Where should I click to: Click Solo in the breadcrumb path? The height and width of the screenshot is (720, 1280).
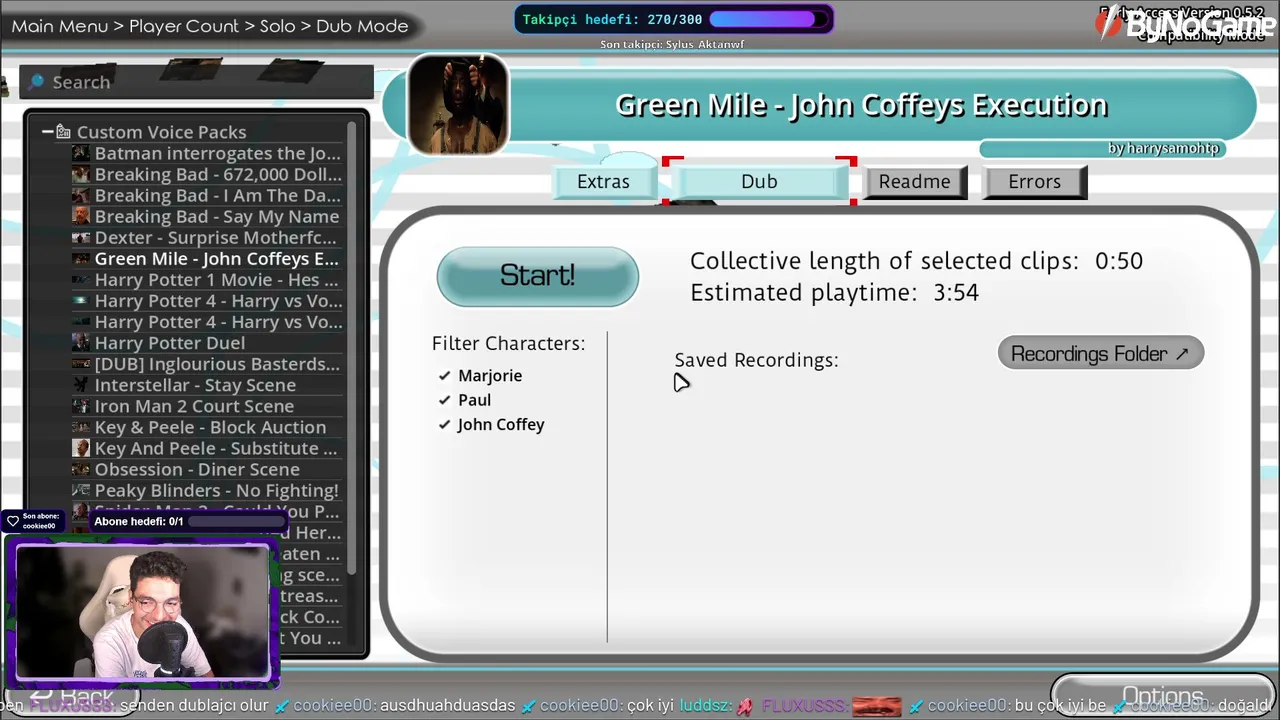tap(277, 26)
